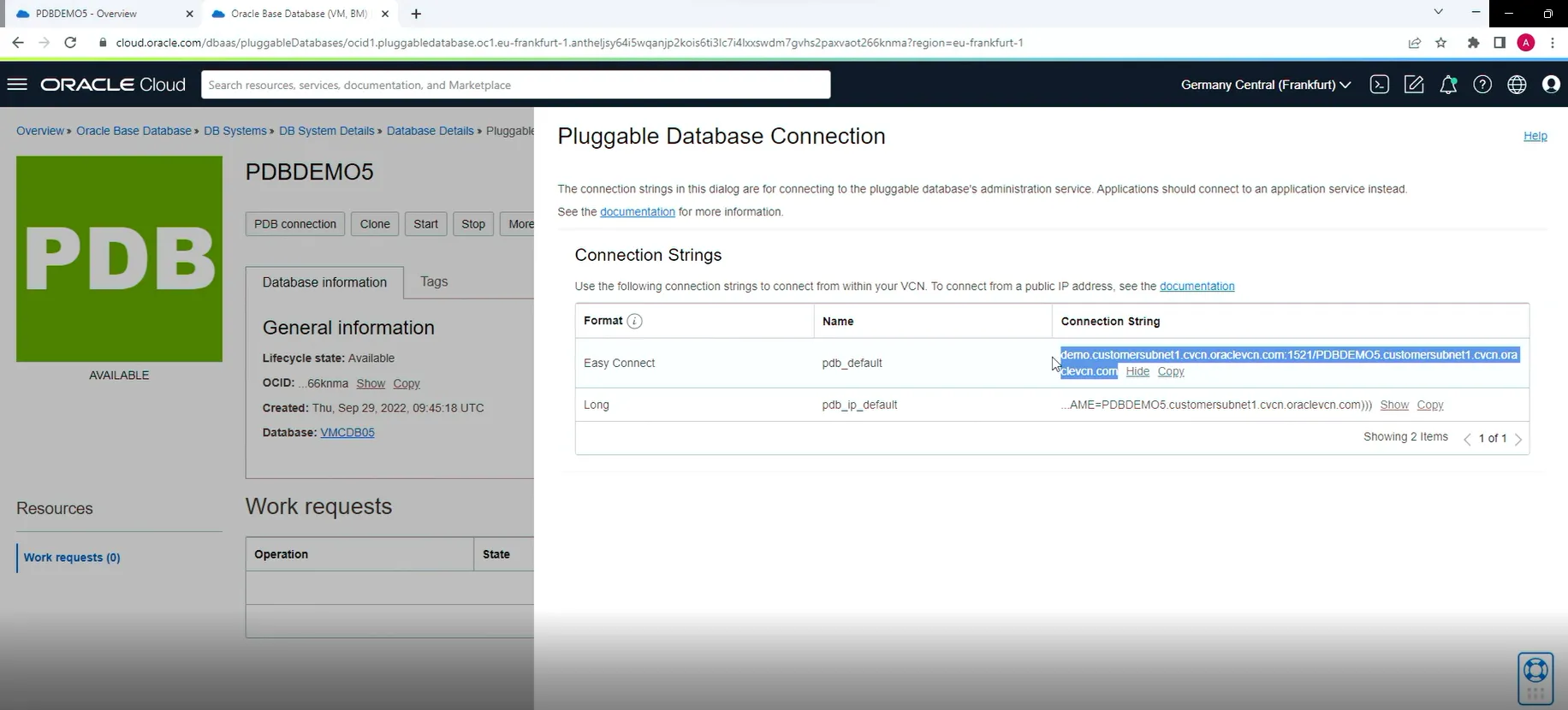Image resolution: width=1568 pixels, height=710 pixels.
Task: Click the Chrome profile avatar 'A'
Action: coord(1526,43)
